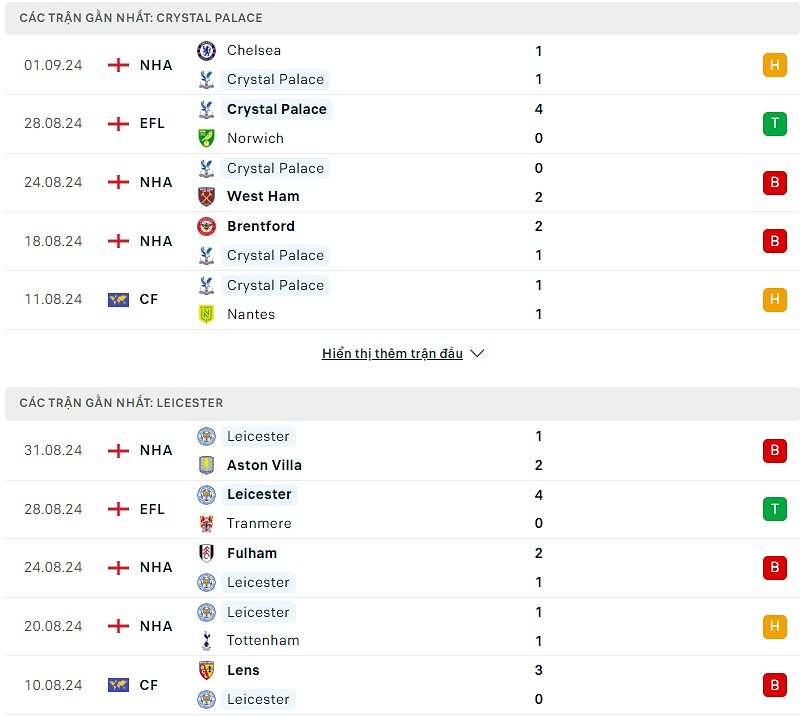
Task: Click the Brentford club crest icon
Action: [206, 226]
